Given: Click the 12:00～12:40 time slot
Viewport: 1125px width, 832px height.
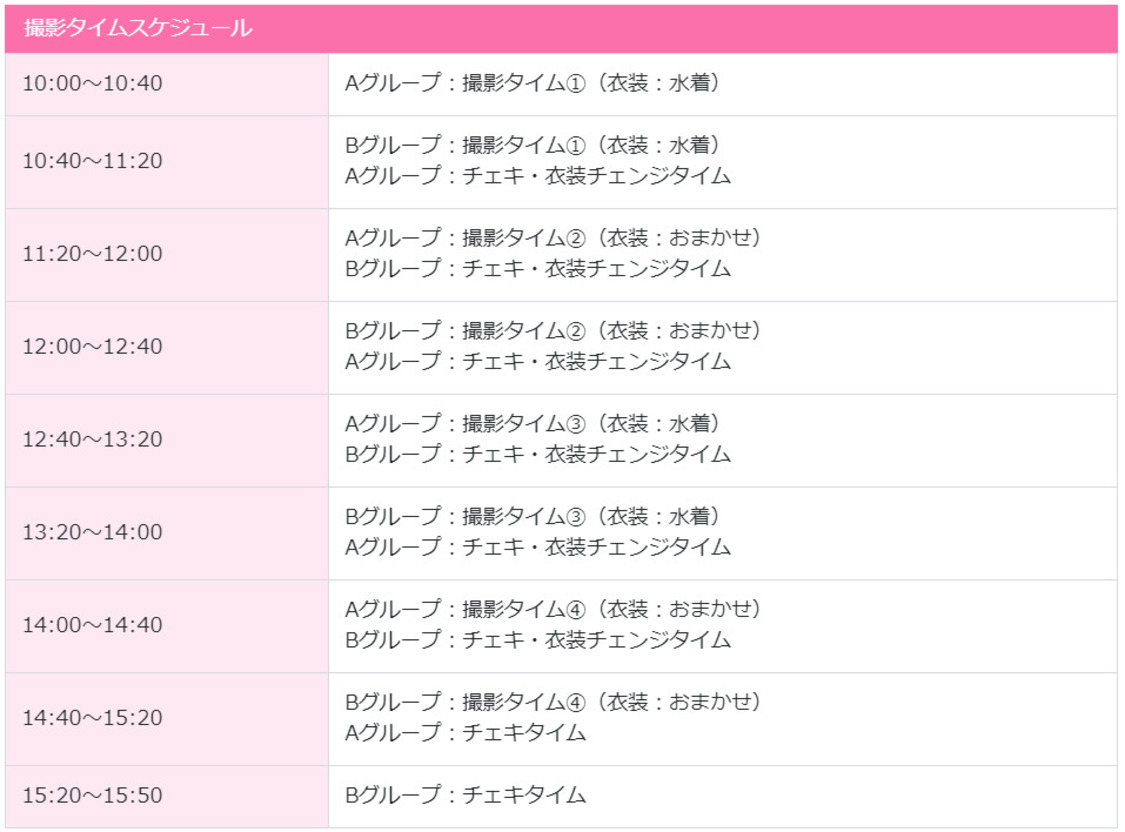Looking at the screenshot, I should [92, 348].
